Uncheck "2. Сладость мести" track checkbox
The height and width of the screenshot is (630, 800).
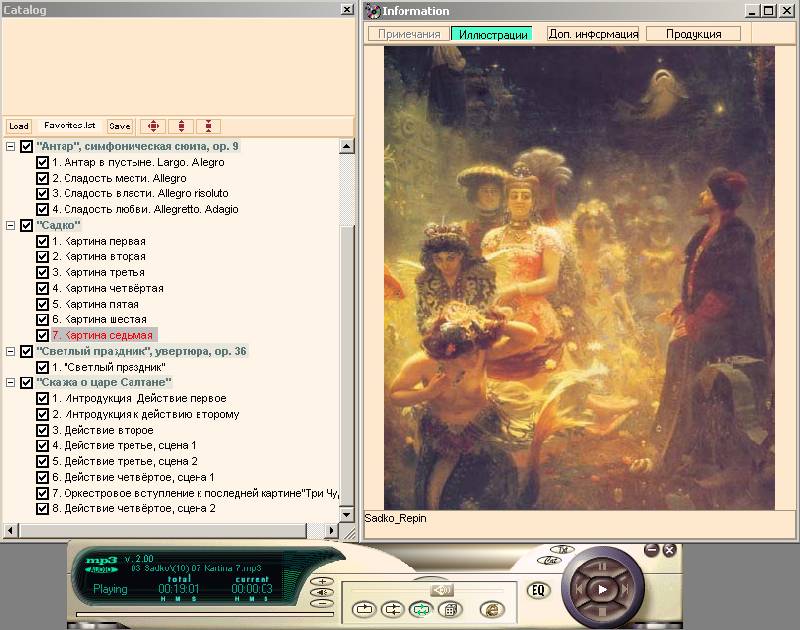click(x=42, y=178)
